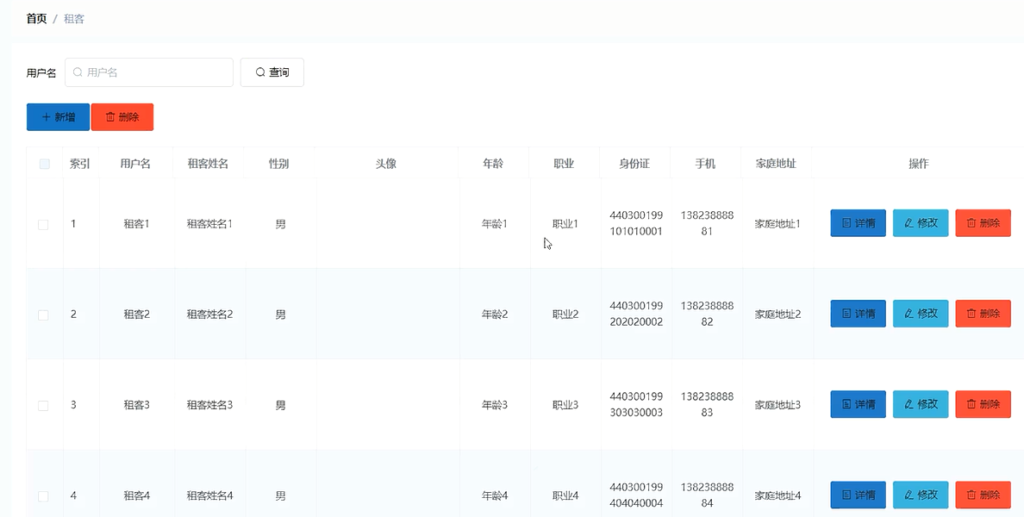Click the 职业4 cell
Screen dimensions: 1024x517
tap(566, 496)
